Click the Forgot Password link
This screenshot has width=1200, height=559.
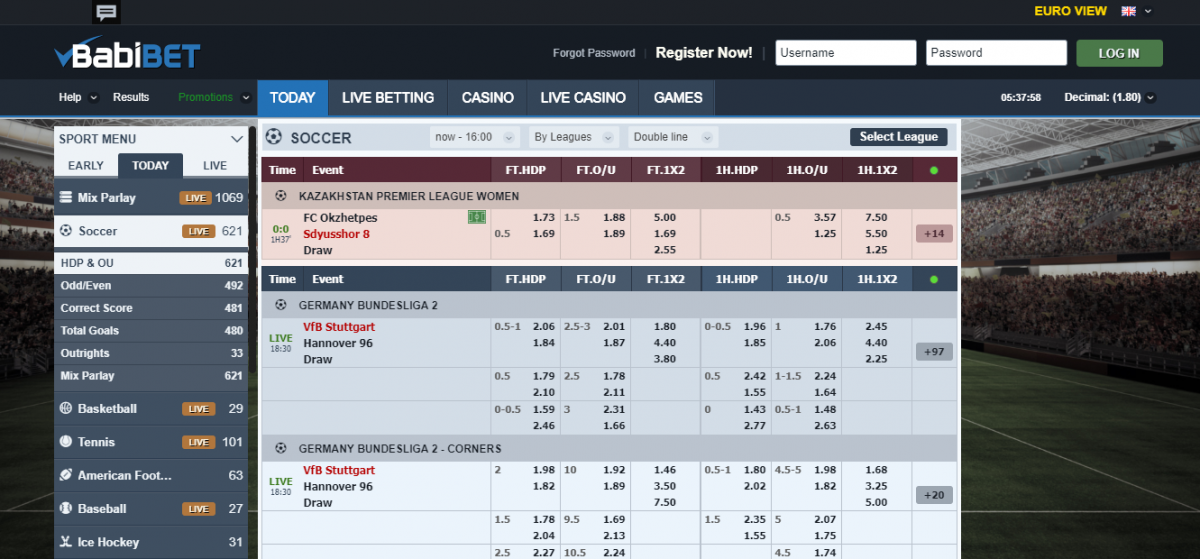[x=594, y=53]
